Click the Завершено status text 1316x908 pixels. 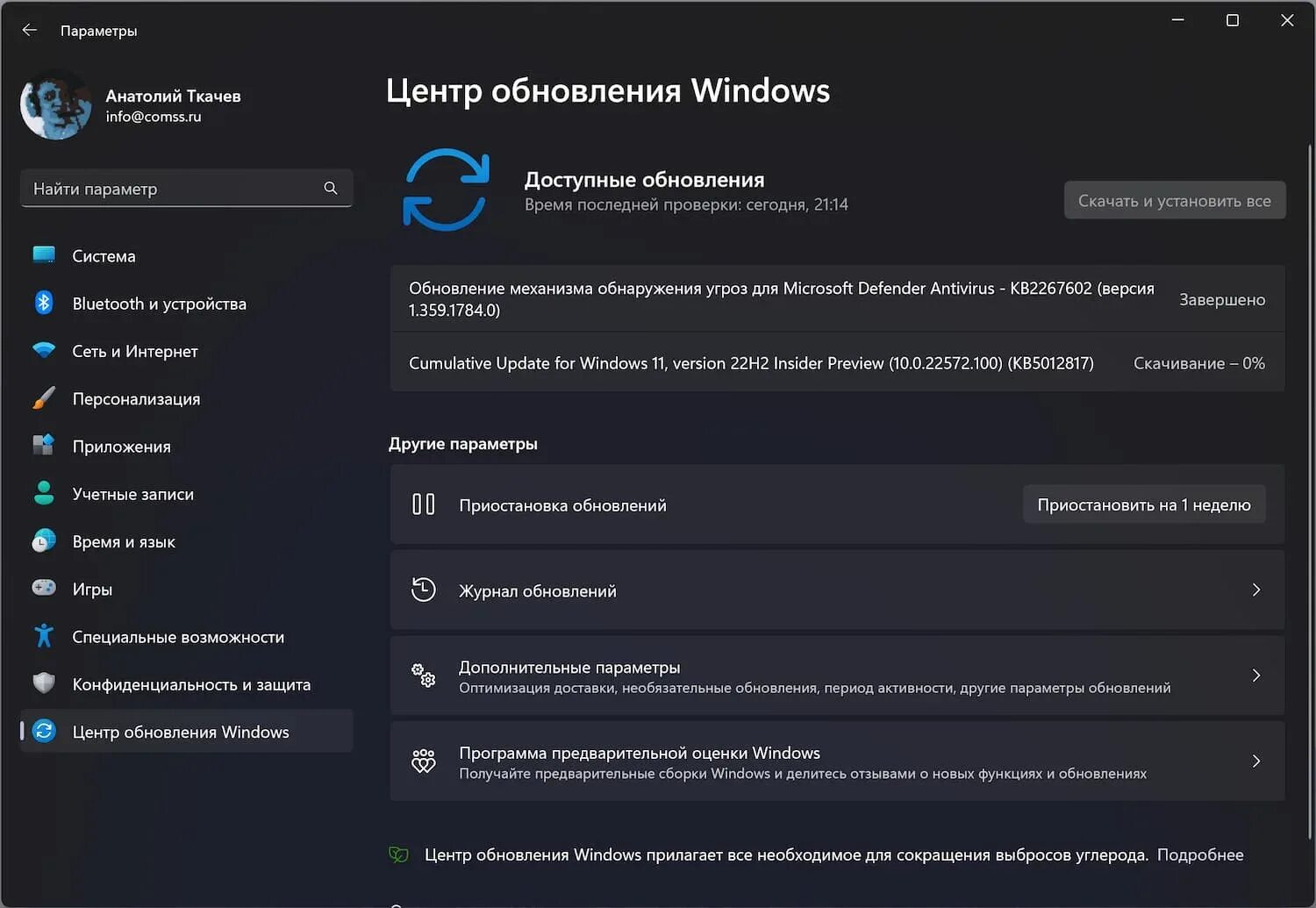1222,299
